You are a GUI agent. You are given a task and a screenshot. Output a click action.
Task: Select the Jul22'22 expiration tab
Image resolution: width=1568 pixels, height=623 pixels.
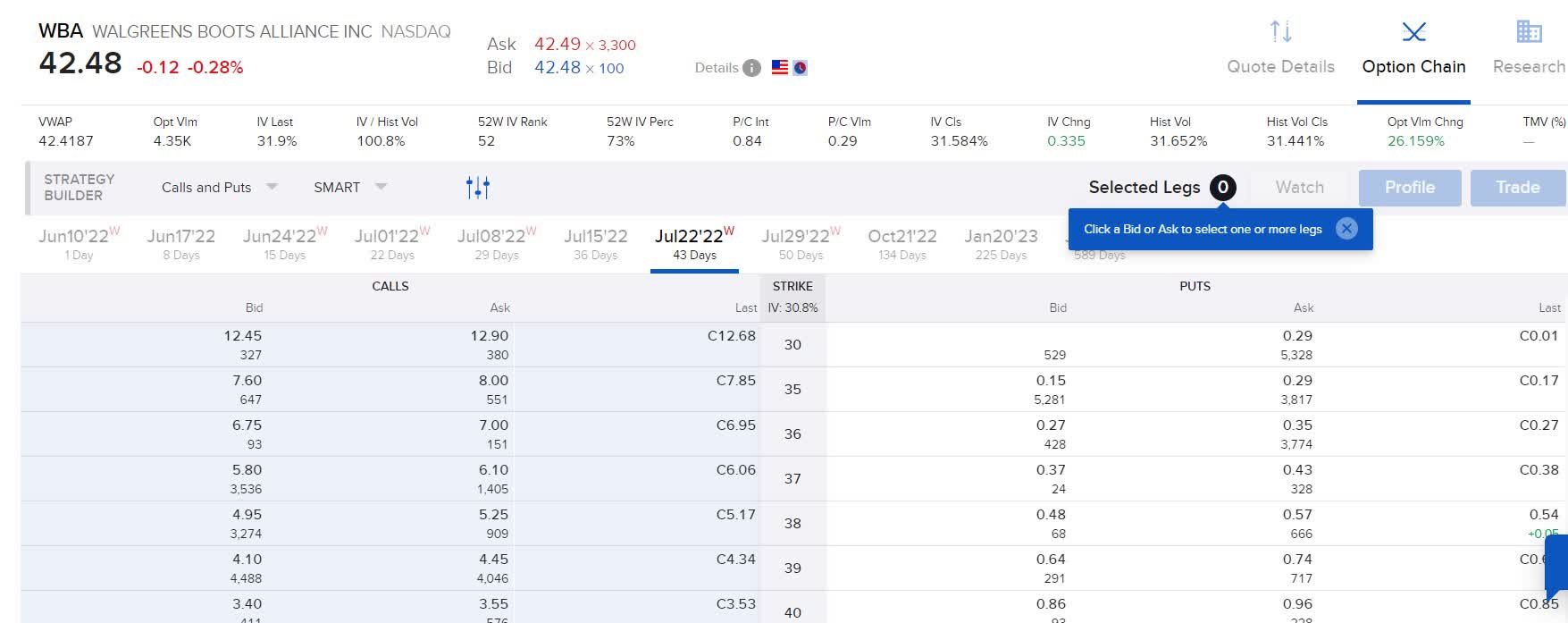click(694, 244)
